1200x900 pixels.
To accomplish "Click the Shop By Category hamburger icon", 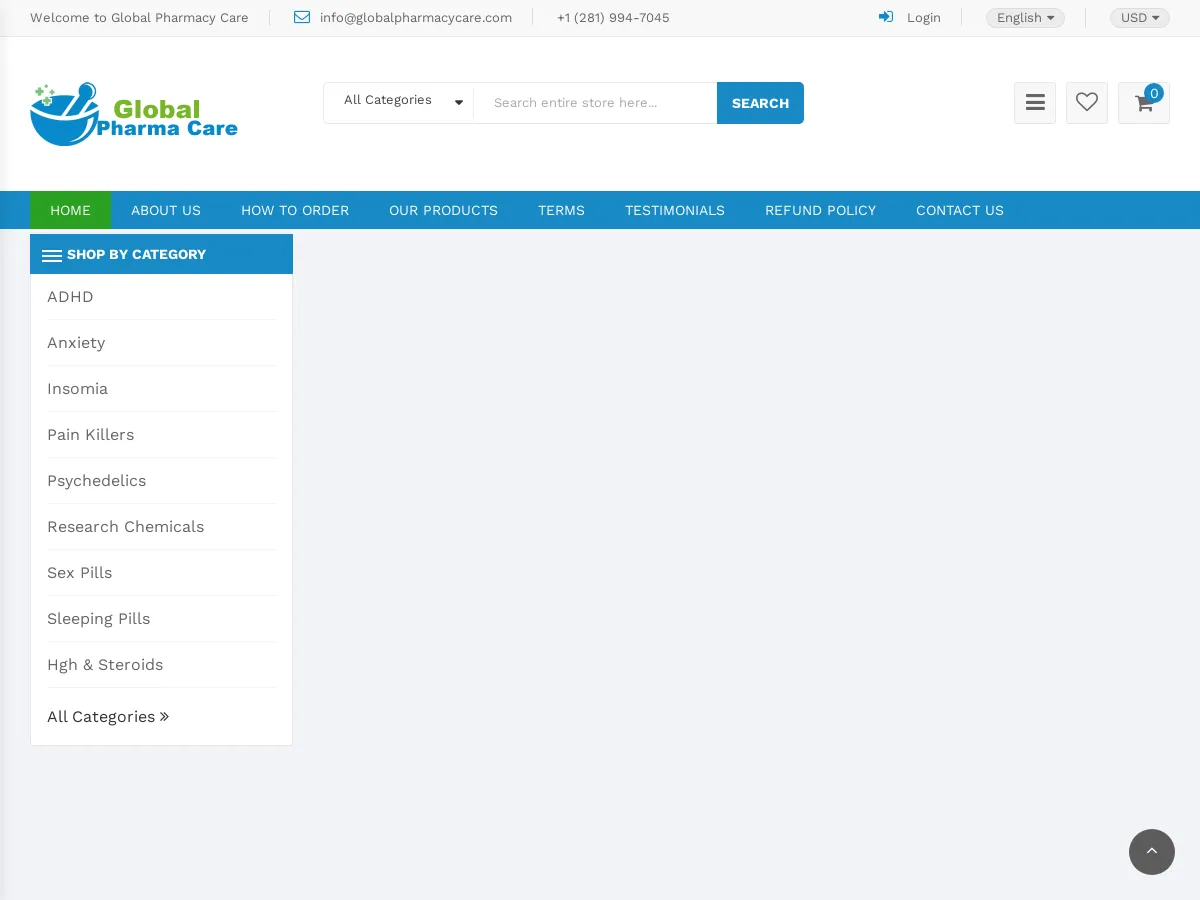I will pos(52,255).
